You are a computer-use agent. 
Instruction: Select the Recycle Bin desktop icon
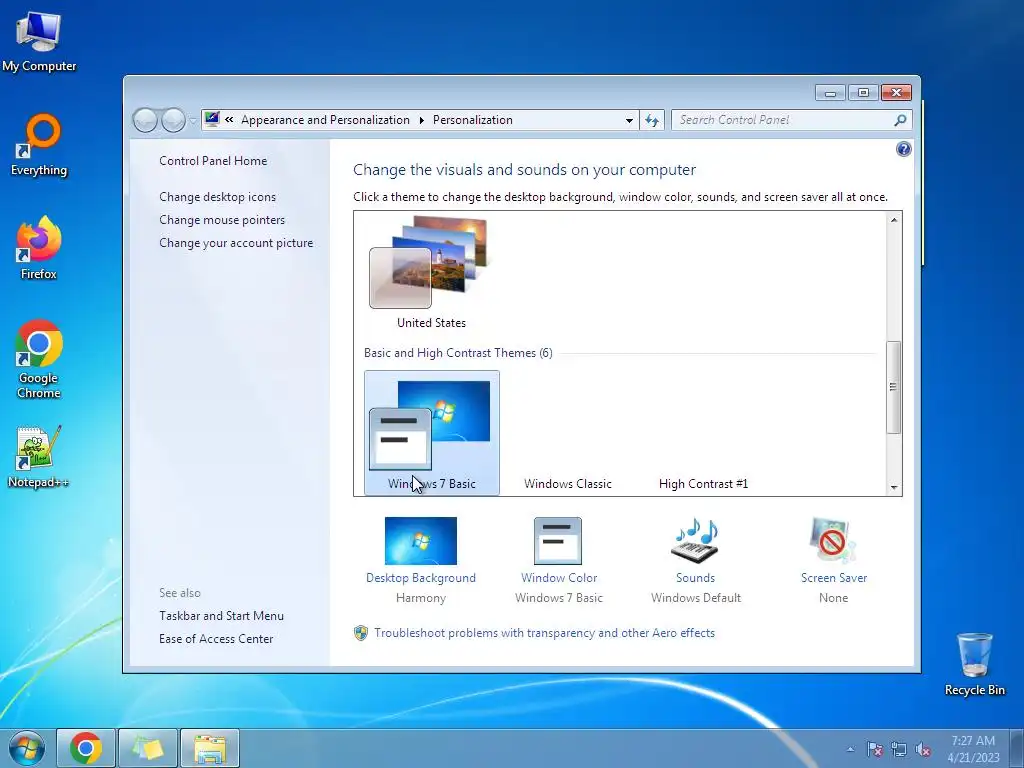coord(974,664)
